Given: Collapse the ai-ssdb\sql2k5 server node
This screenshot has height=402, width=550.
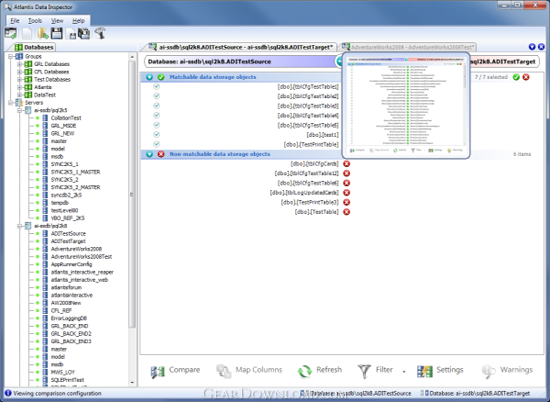Looking at the screenshot, I should click(x=20, y=110).
